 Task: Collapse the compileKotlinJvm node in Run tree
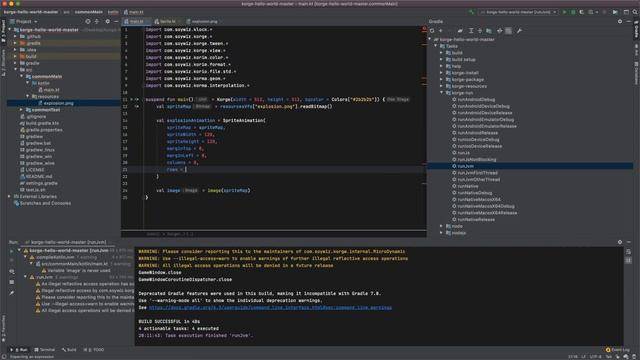[x=25, y=257]
